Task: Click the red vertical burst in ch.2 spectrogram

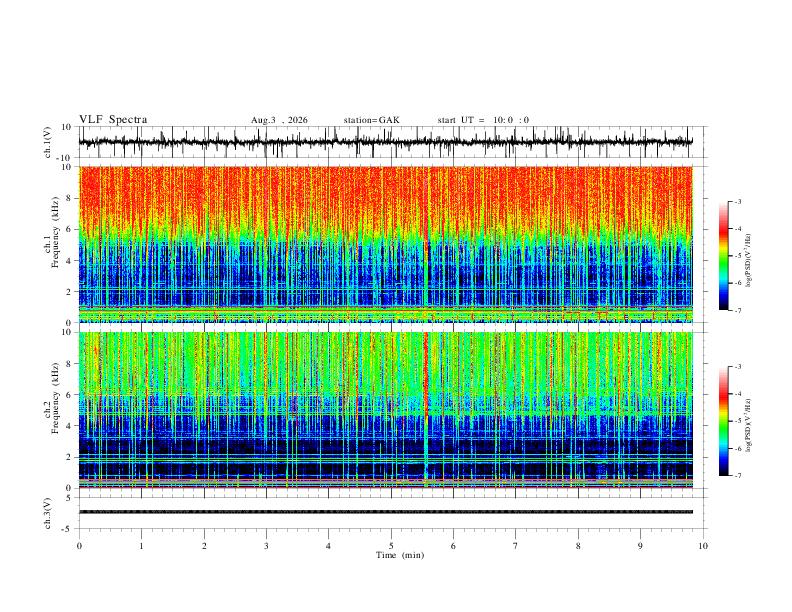Action: [426, 374]
